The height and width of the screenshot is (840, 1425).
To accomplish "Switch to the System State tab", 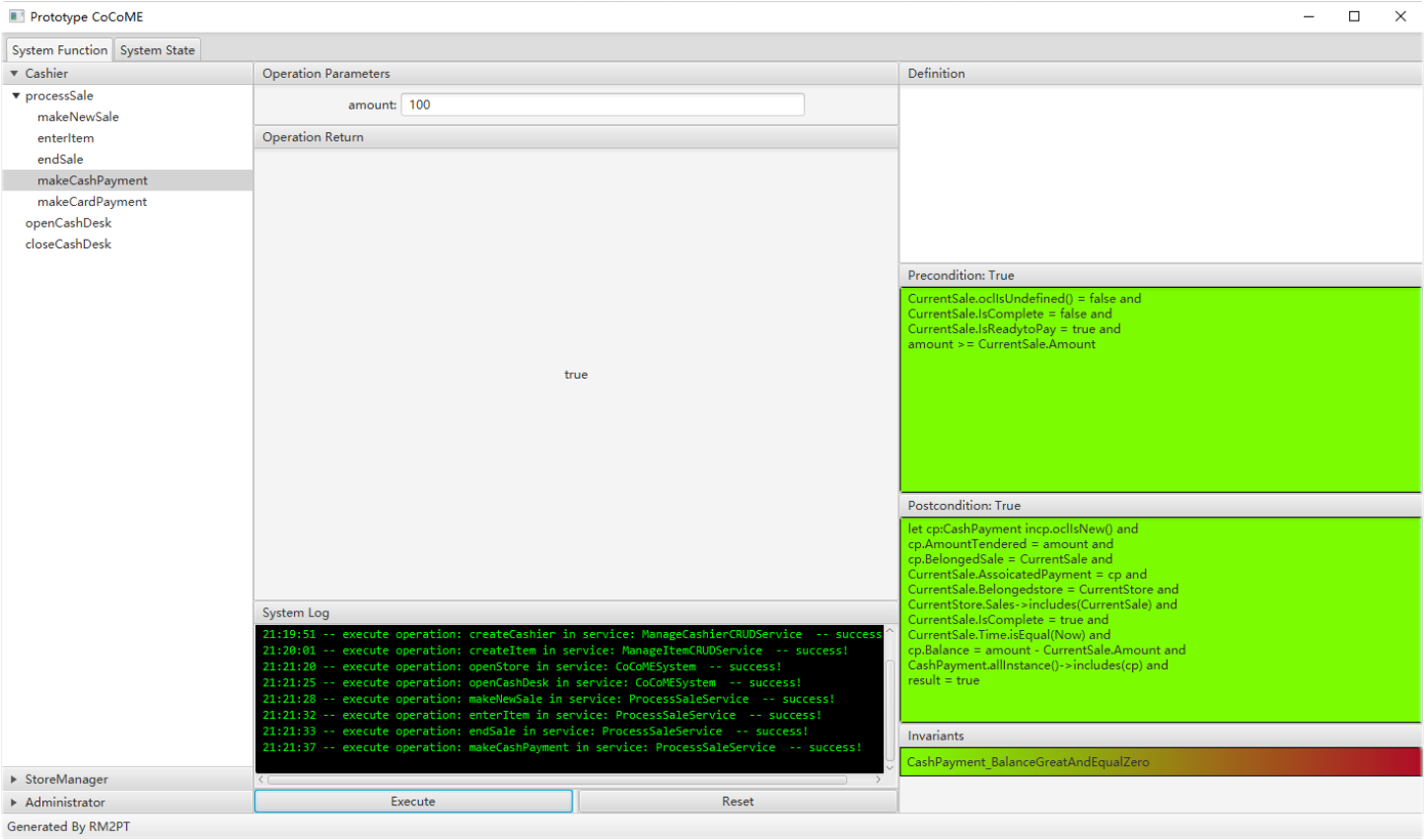I will (x=158, y=50).
